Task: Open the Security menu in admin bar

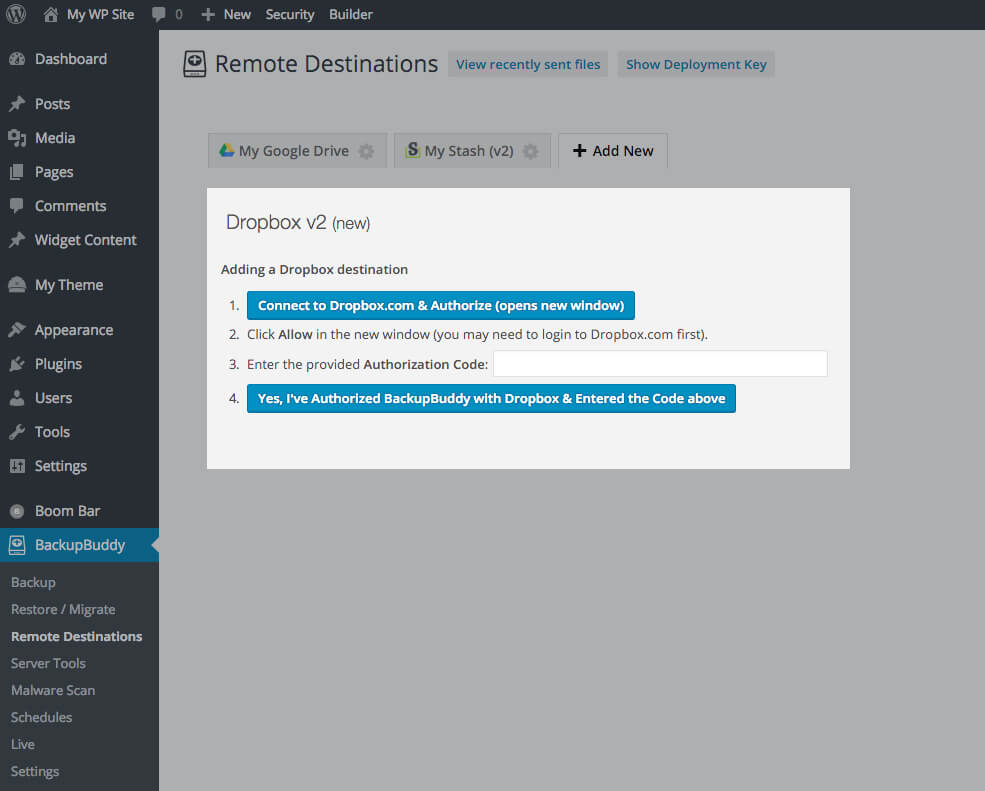Action: pyautogui.click(x=290, y=14)
